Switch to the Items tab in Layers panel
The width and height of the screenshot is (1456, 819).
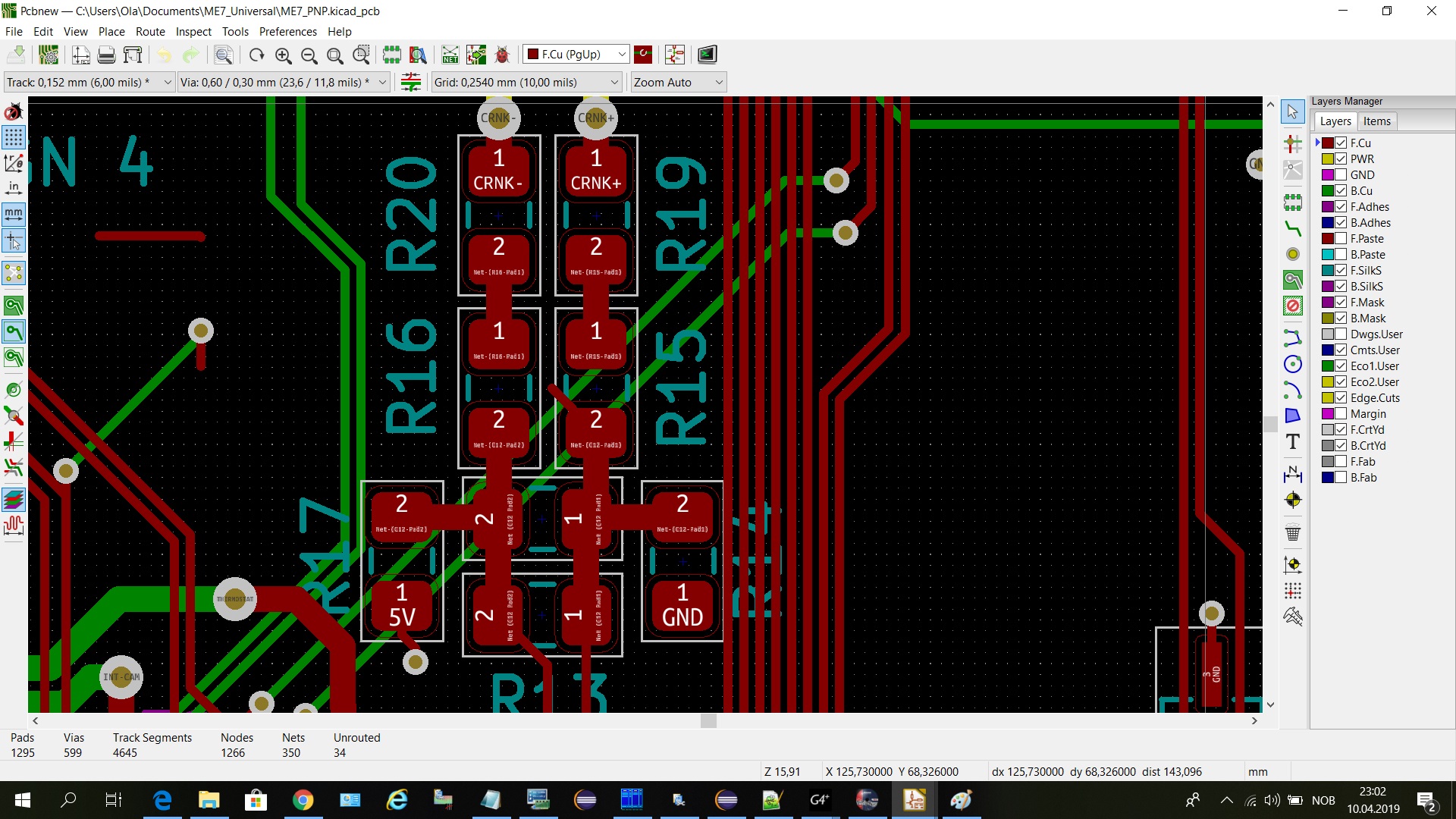pos(1377,120)
